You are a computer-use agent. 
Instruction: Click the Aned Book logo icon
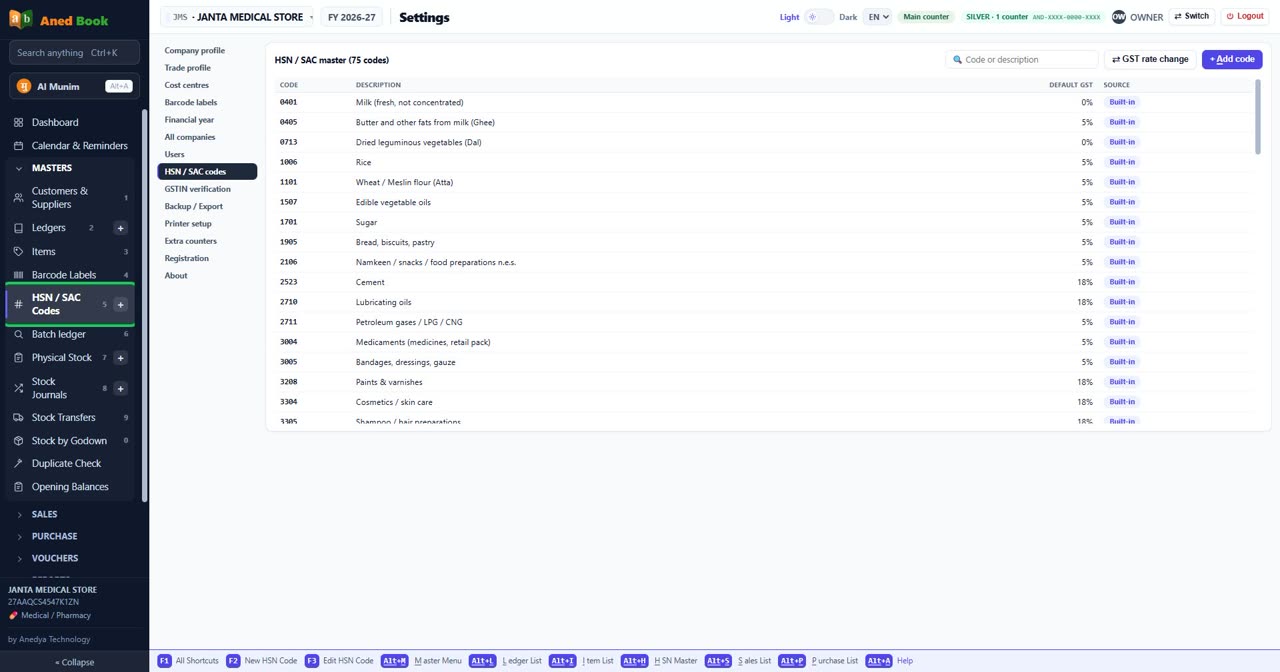[x=21, y=20]
